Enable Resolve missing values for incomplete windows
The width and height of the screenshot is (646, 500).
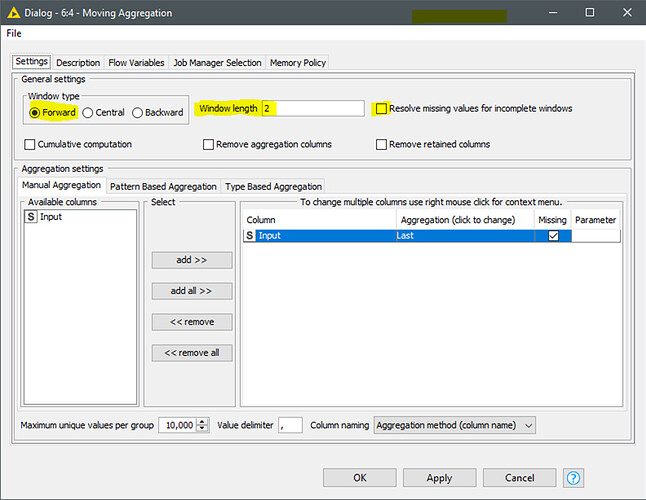coord(382,108)
